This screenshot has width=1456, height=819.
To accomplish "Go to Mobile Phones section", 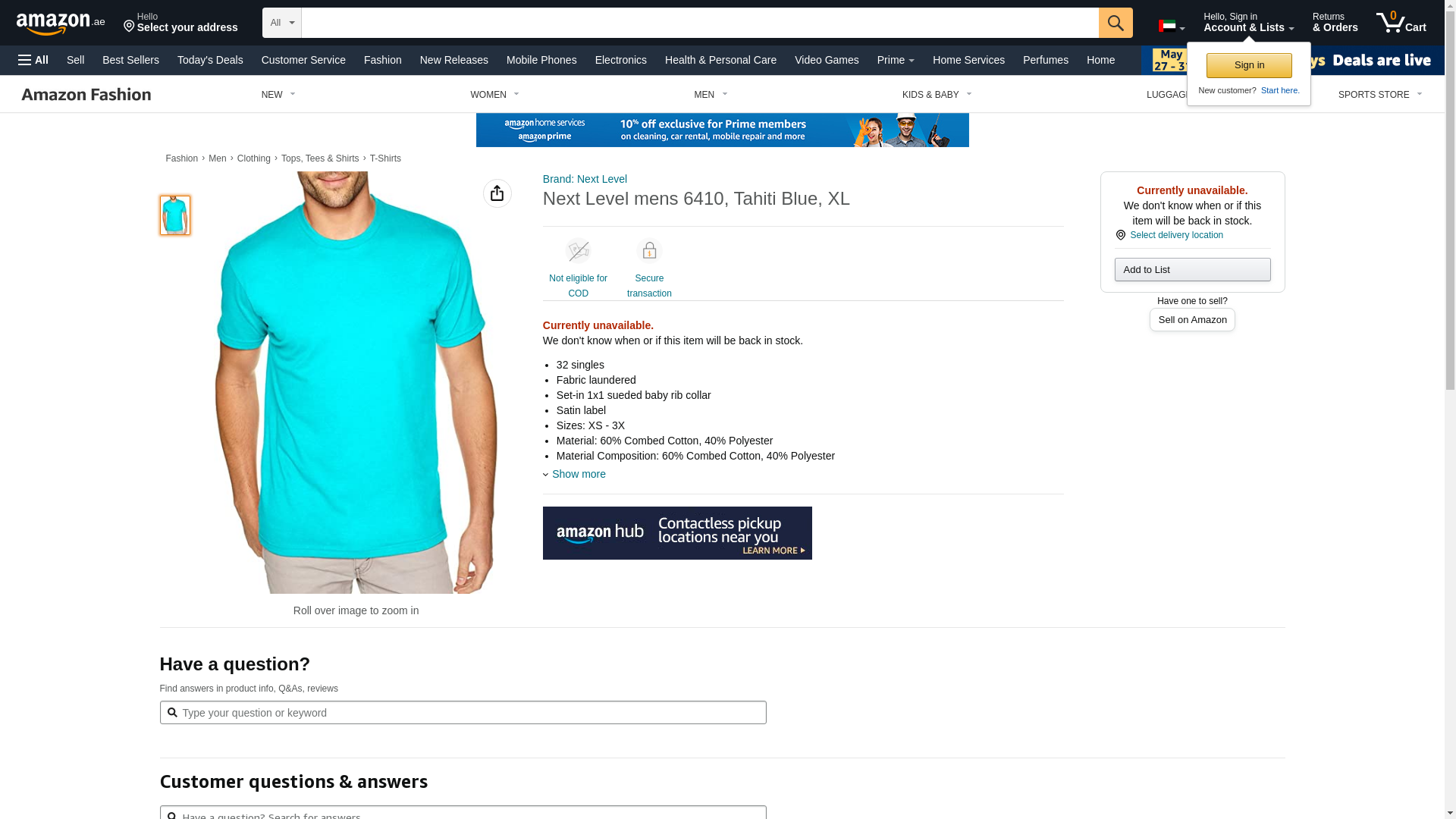I will tap(541, 60).
